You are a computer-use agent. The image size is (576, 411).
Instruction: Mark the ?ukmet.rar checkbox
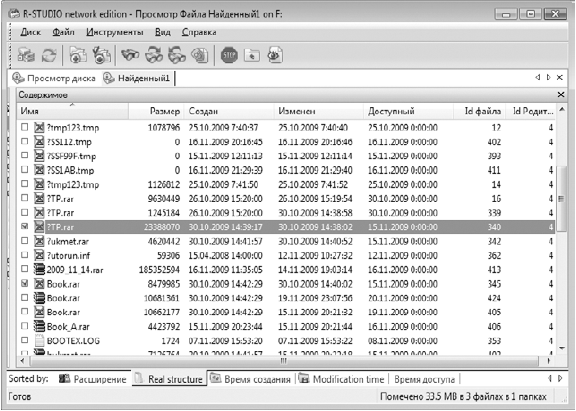(24, 241)
